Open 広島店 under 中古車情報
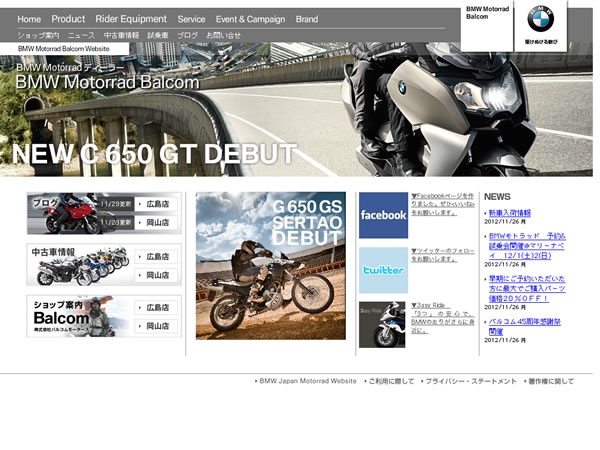This screenshot has height=450, width=600. tap(156, 256)
